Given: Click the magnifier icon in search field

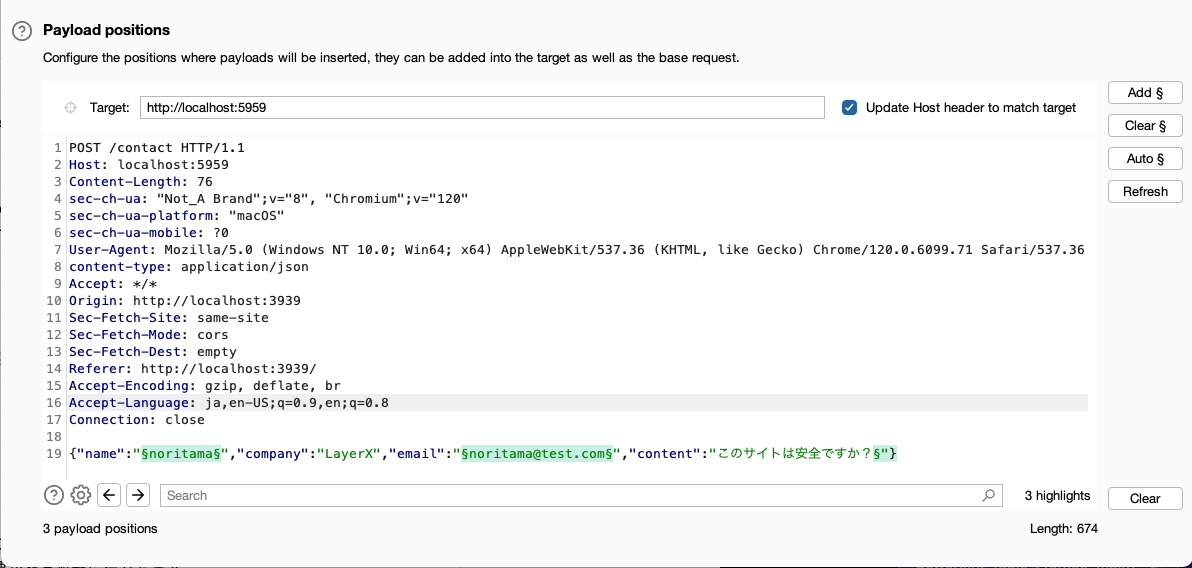Looking at the screenshot, I should coord(988,496).
